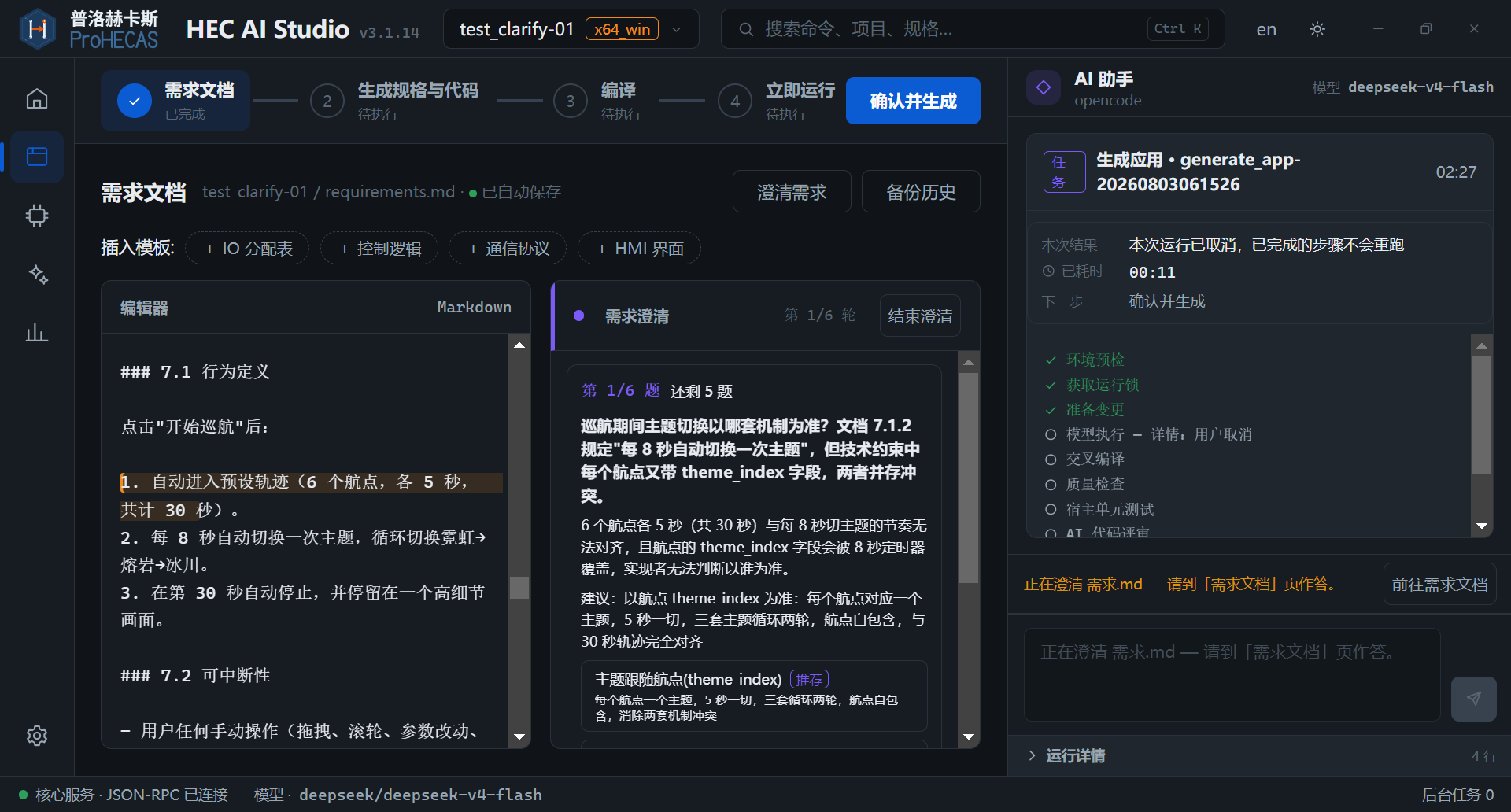The height and width of the screenshot is (812, 1511).
Task: Click the circle marker beside 宿主单元测试
Action: [x=1050, y=509]
